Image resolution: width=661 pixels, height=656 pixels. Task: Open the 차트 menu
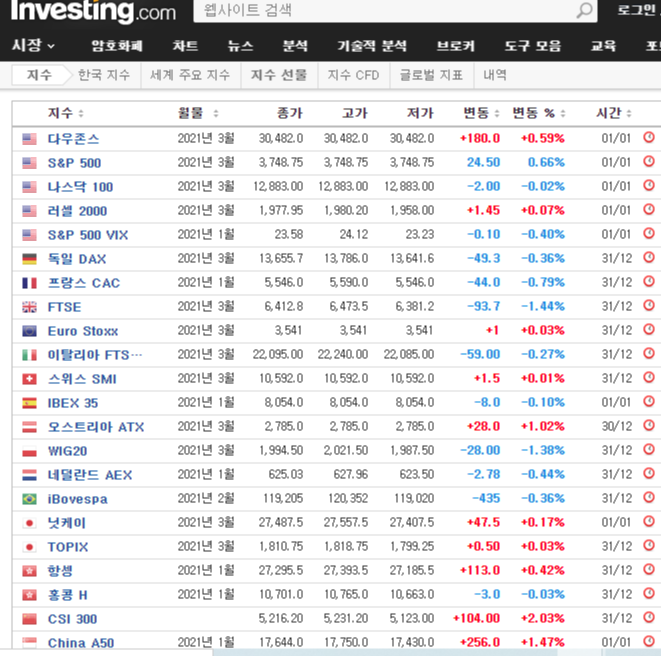[185, 46]
